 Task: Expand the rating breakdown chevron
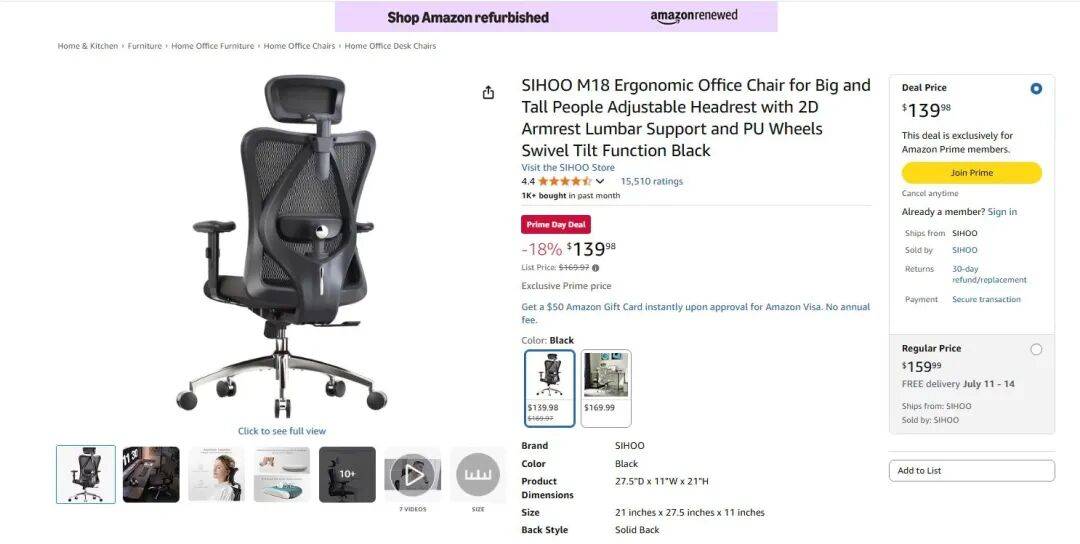pos(600,181)
